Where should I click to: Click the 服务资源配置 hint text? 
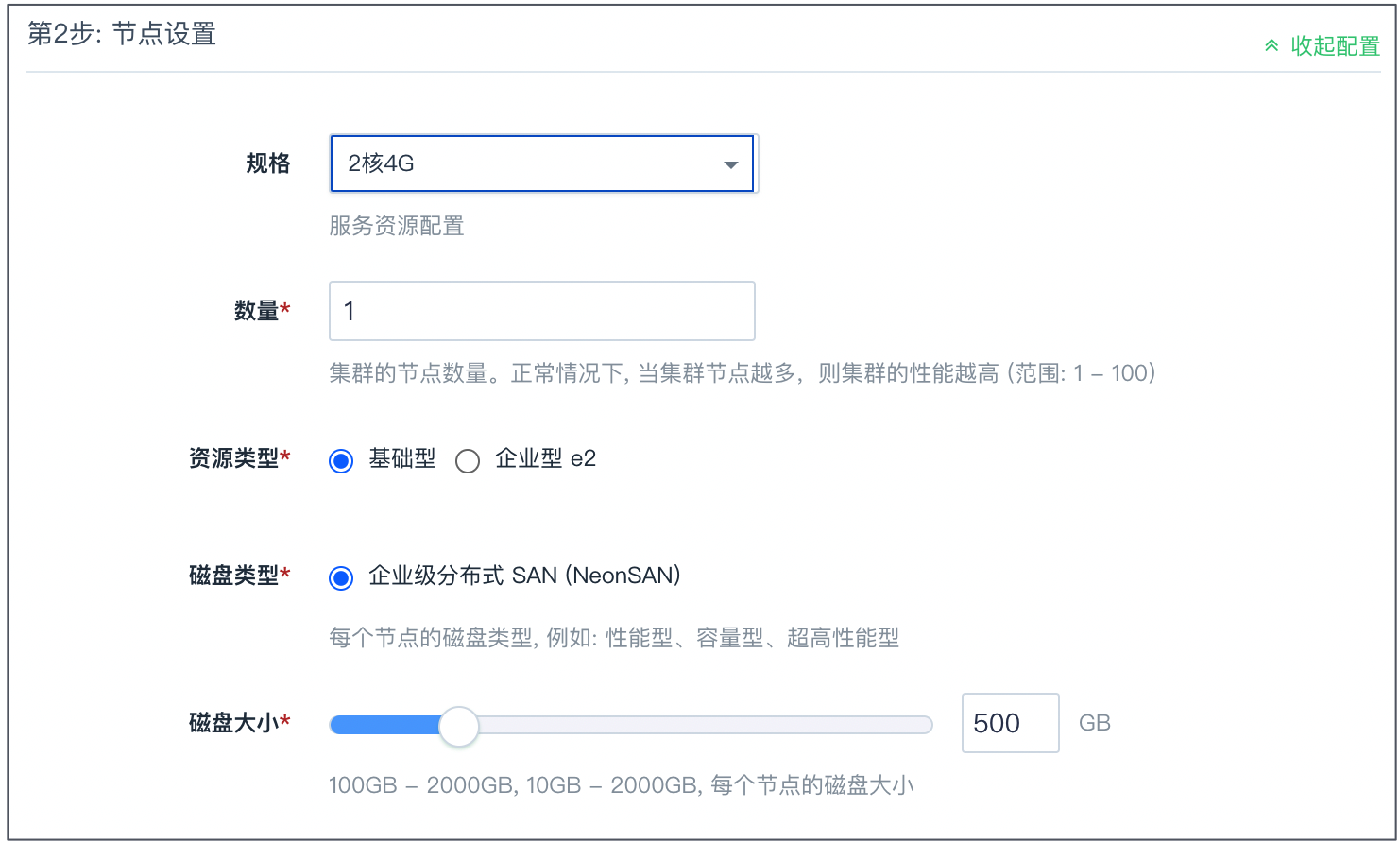coord(397,226)
